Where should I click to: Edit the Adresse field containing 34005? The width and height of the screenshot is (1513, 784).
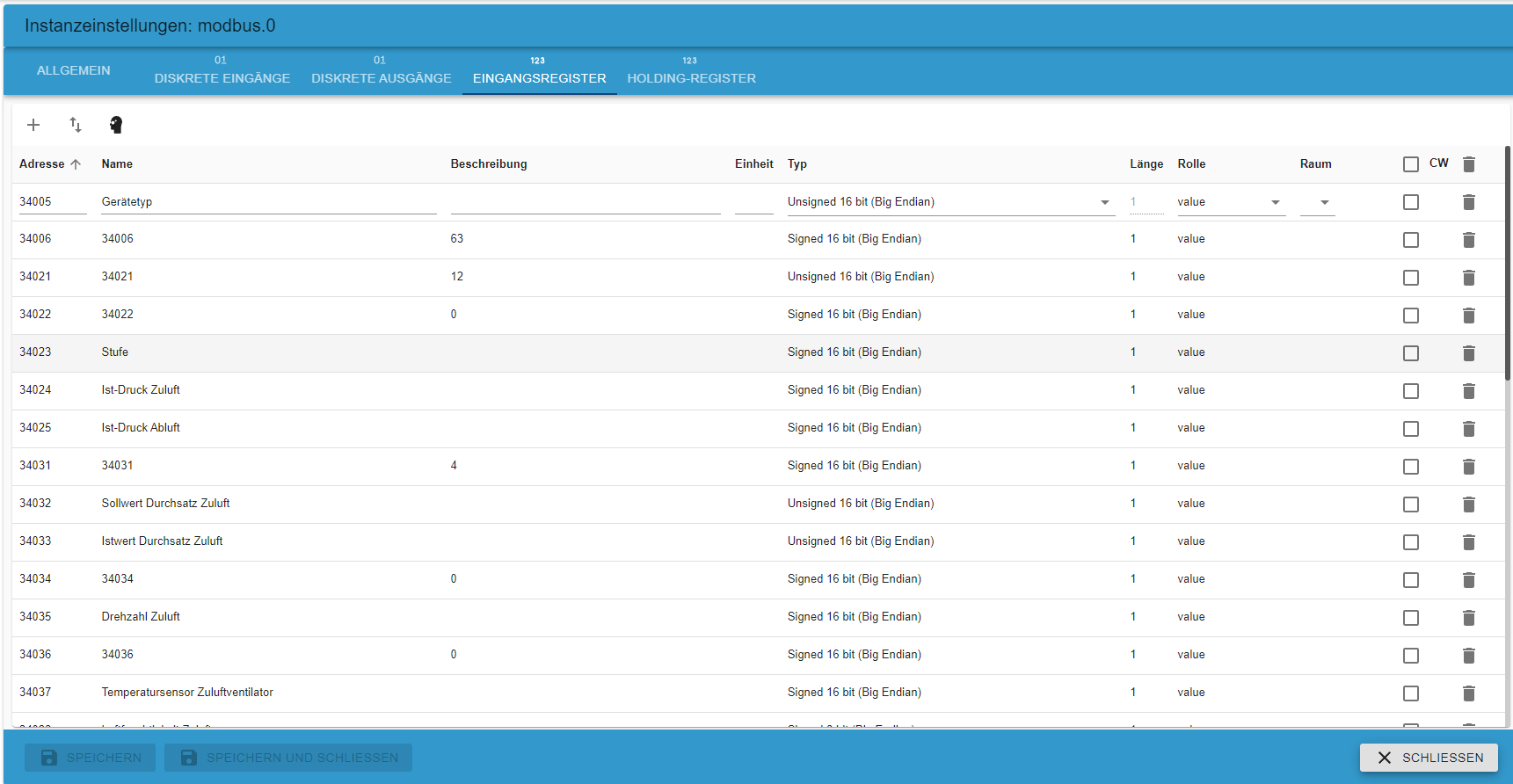pos(53,202)
